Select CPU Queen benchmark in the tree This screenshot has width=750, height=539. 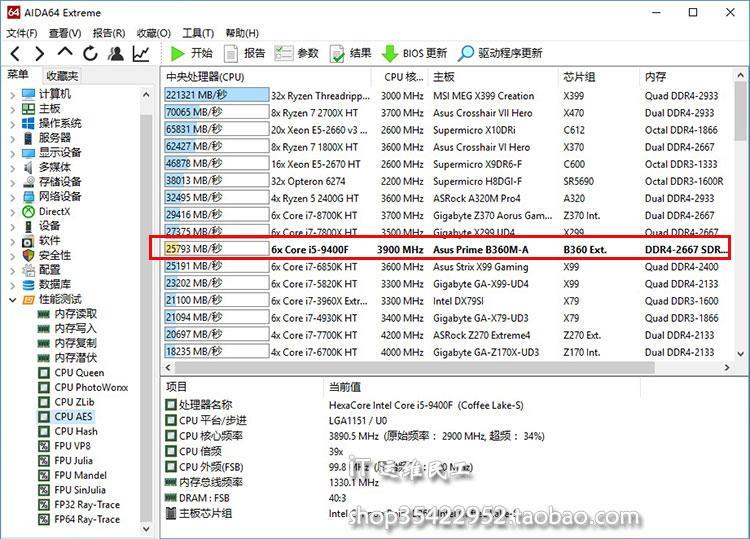point(78,373)
